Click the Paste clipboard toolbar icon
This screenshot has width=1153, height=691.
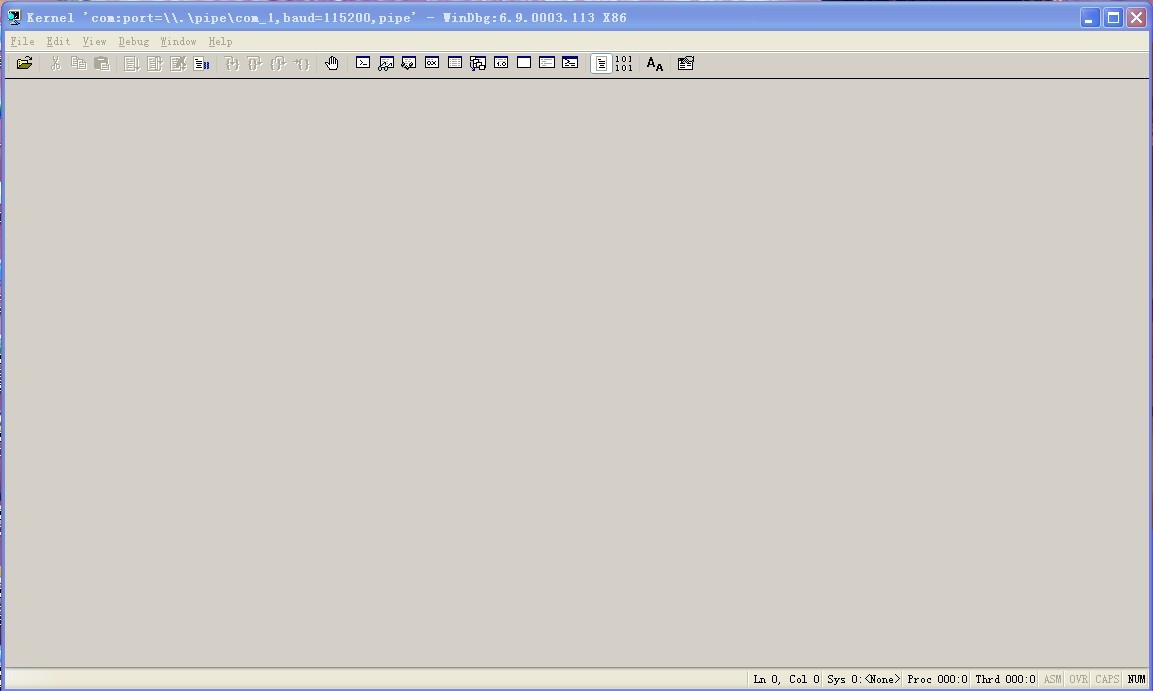pos(101,63)
